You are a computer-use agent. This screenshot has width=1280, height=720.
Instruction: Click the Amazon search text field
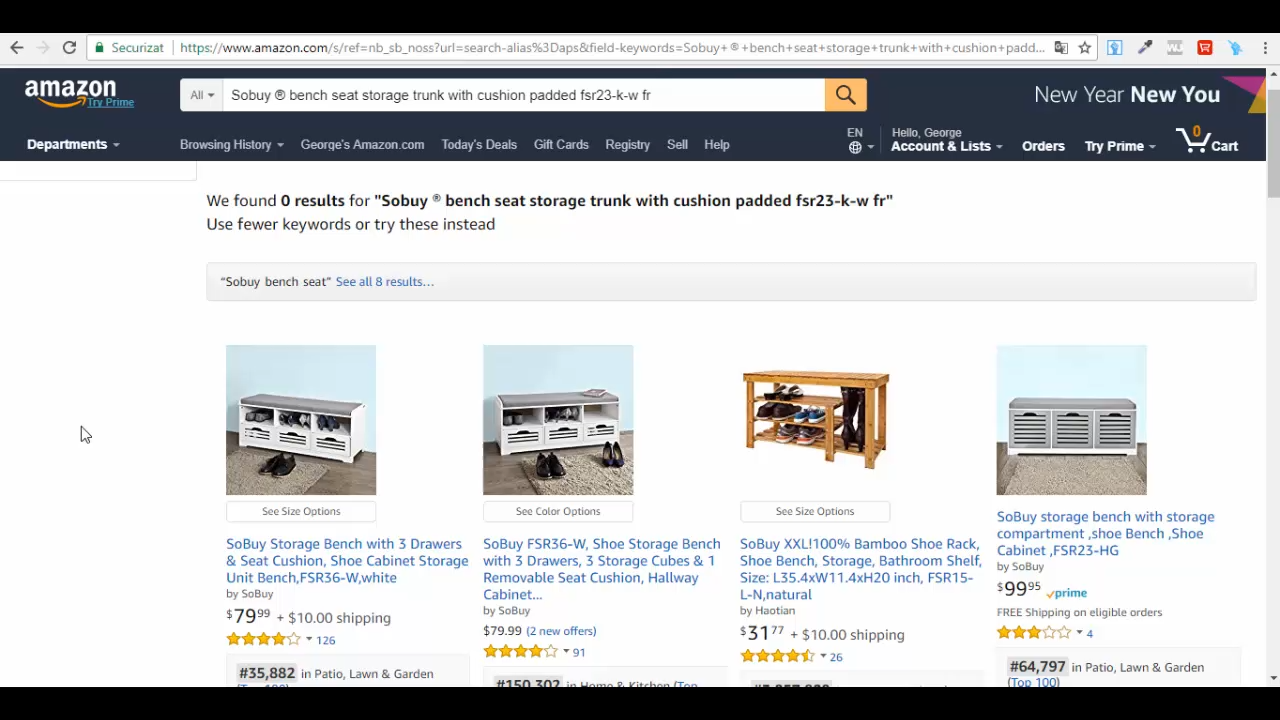point(524,95)
